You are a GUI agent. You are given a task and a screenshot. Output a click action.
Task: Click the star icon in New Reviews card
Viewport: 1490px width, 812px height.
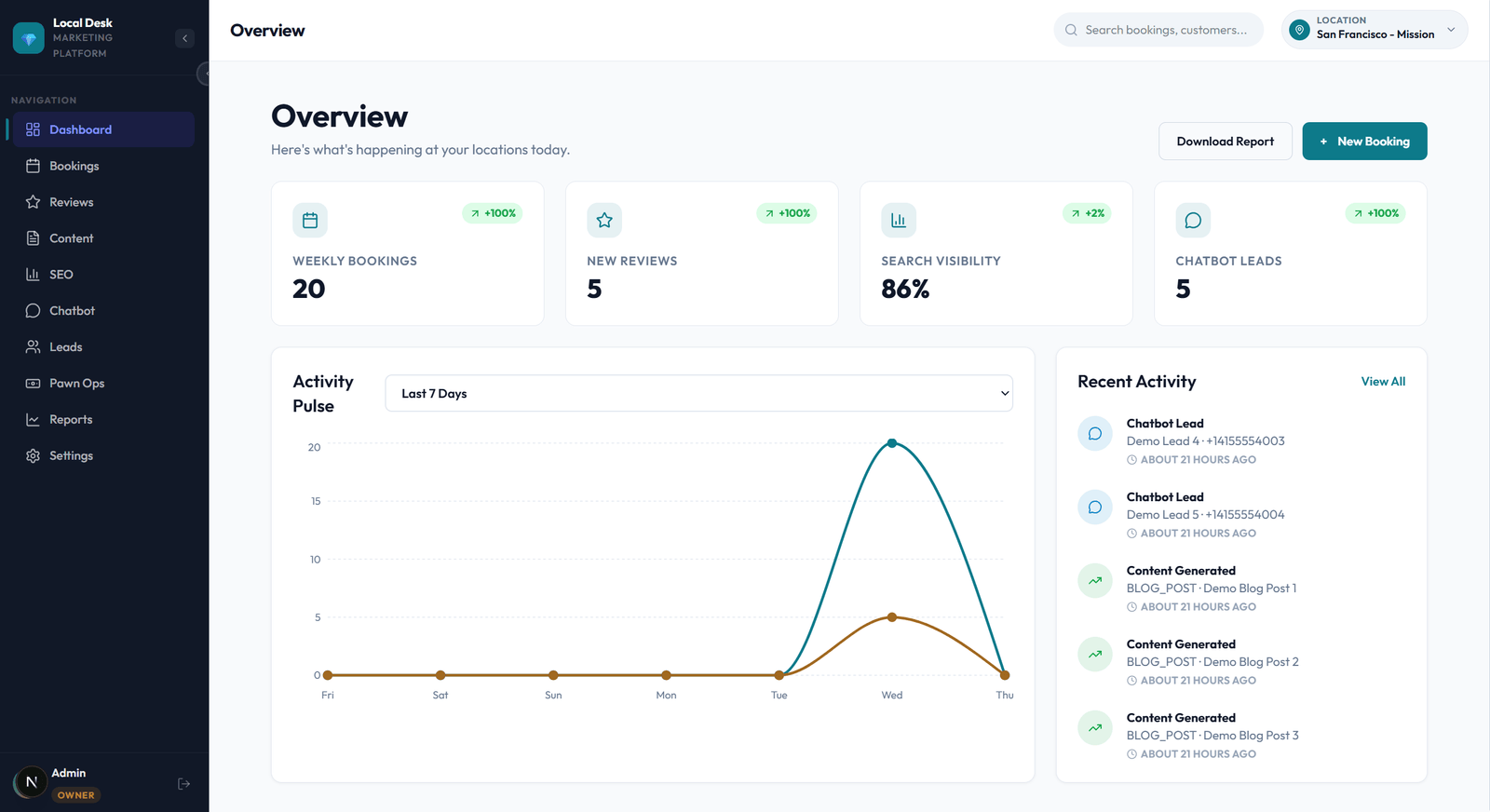pos(604,221)
